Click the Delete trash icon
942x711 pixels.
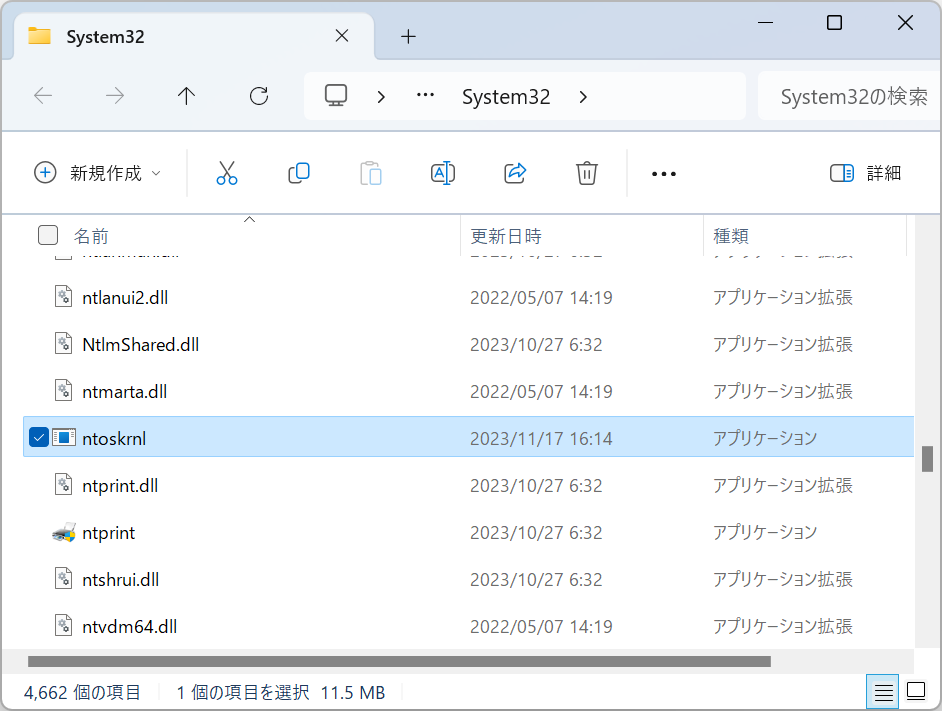tap(587, 172)
